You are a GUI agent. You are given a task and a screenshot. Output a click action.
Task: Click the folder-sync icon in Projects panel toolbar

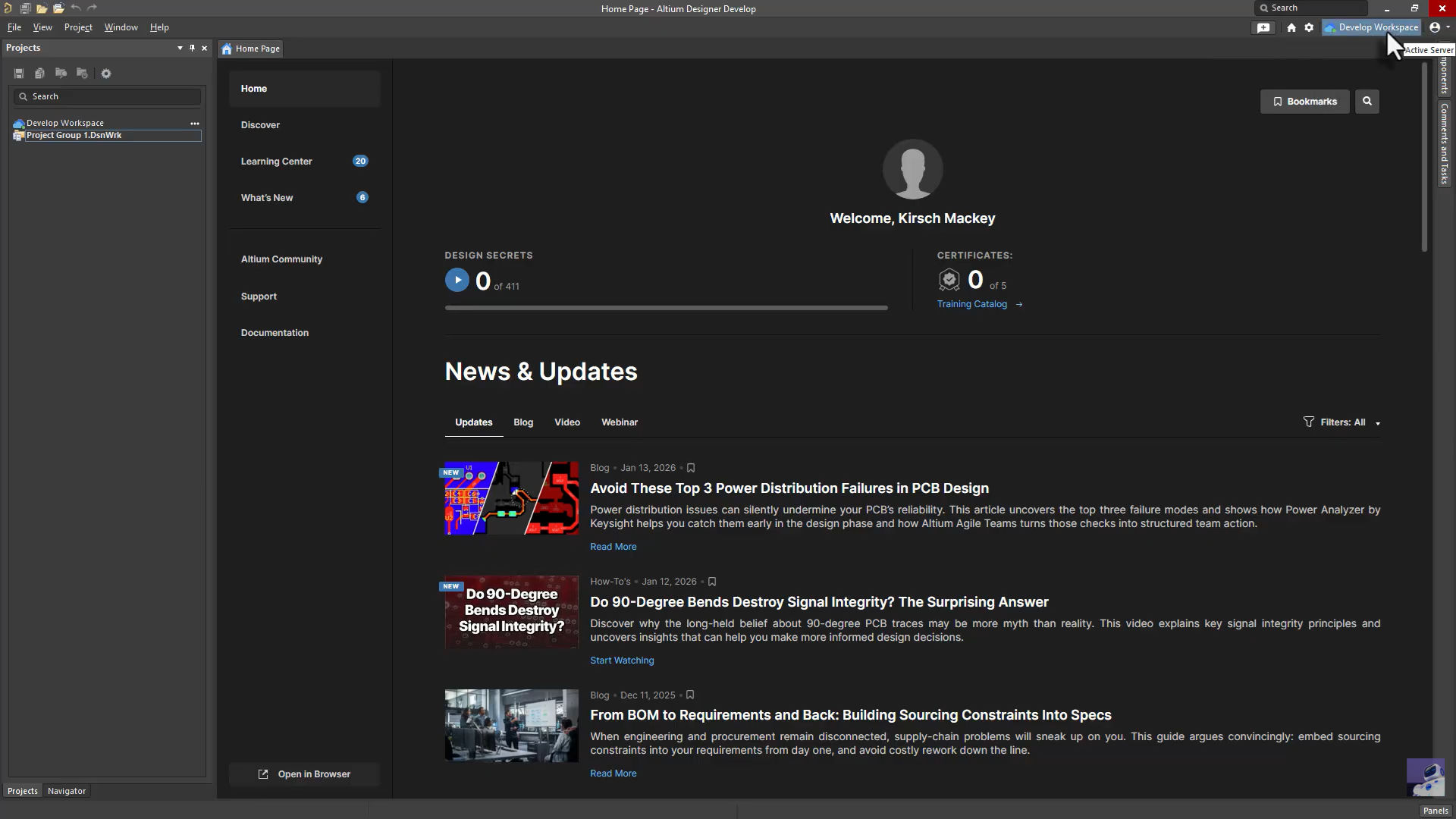pos(82,74)
